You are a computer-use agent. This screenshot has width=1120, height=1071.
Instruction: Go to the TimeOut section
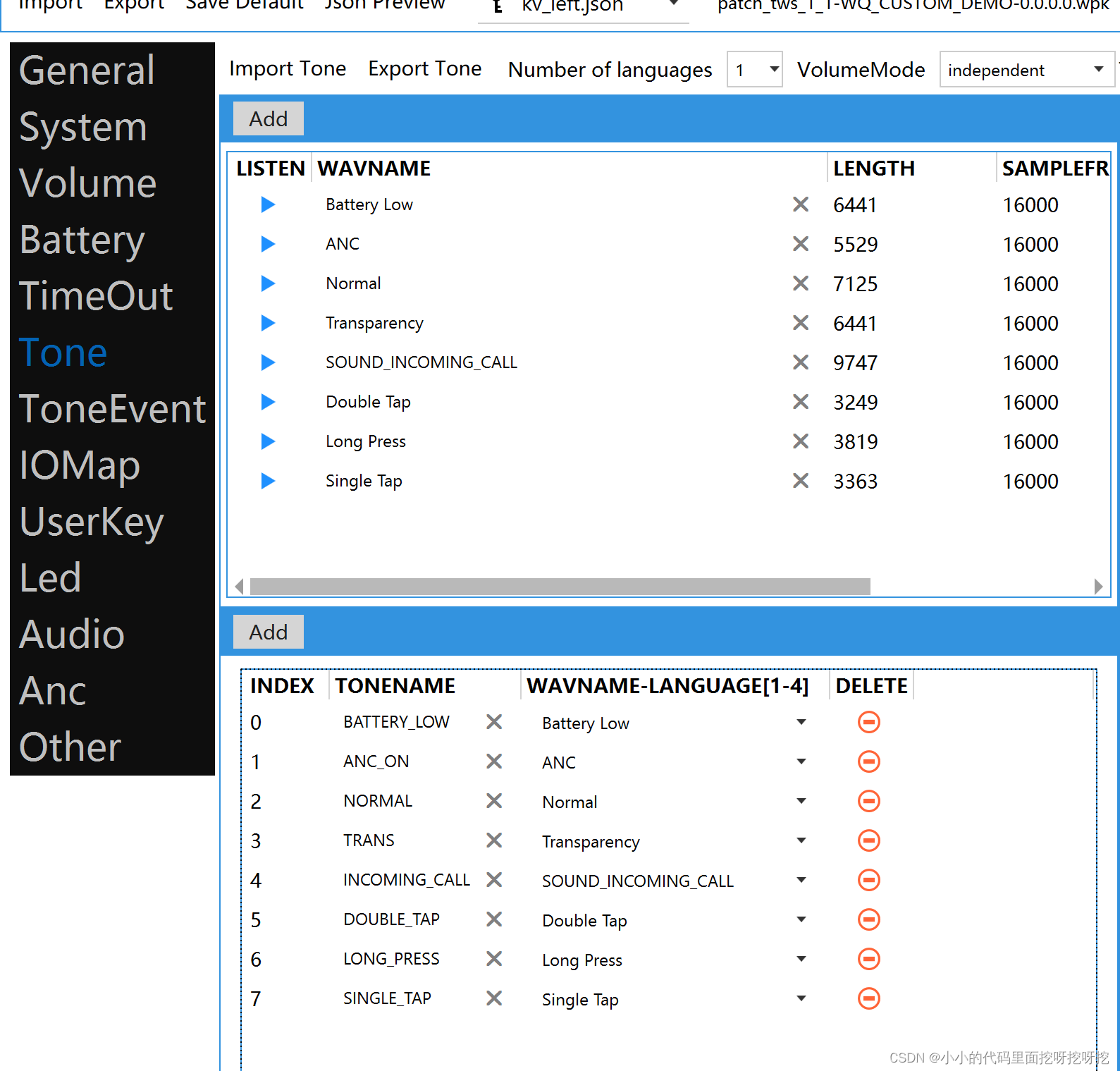(96, 296)
